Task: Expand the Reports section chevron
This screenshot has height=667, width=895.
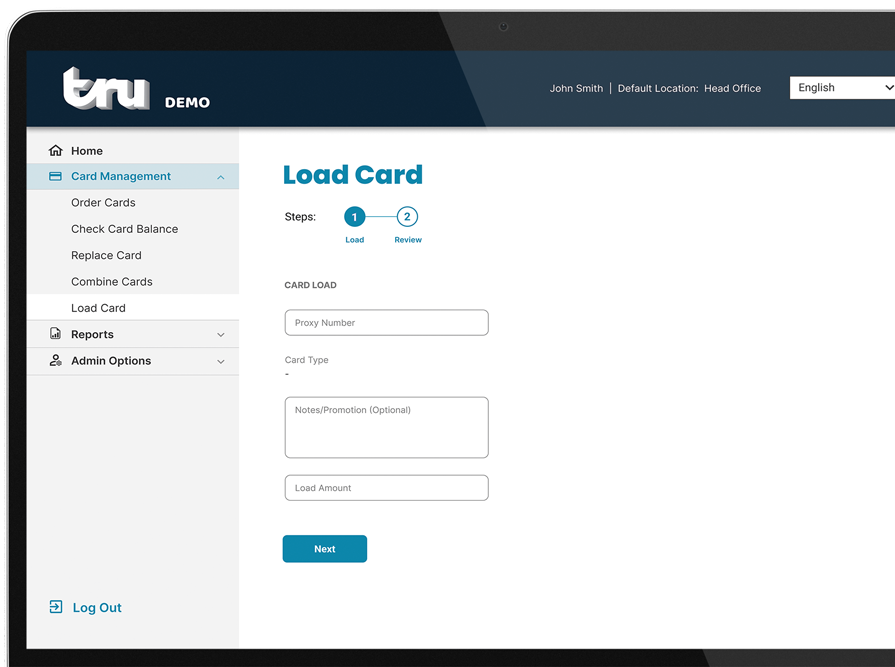Action: point(221,335)
